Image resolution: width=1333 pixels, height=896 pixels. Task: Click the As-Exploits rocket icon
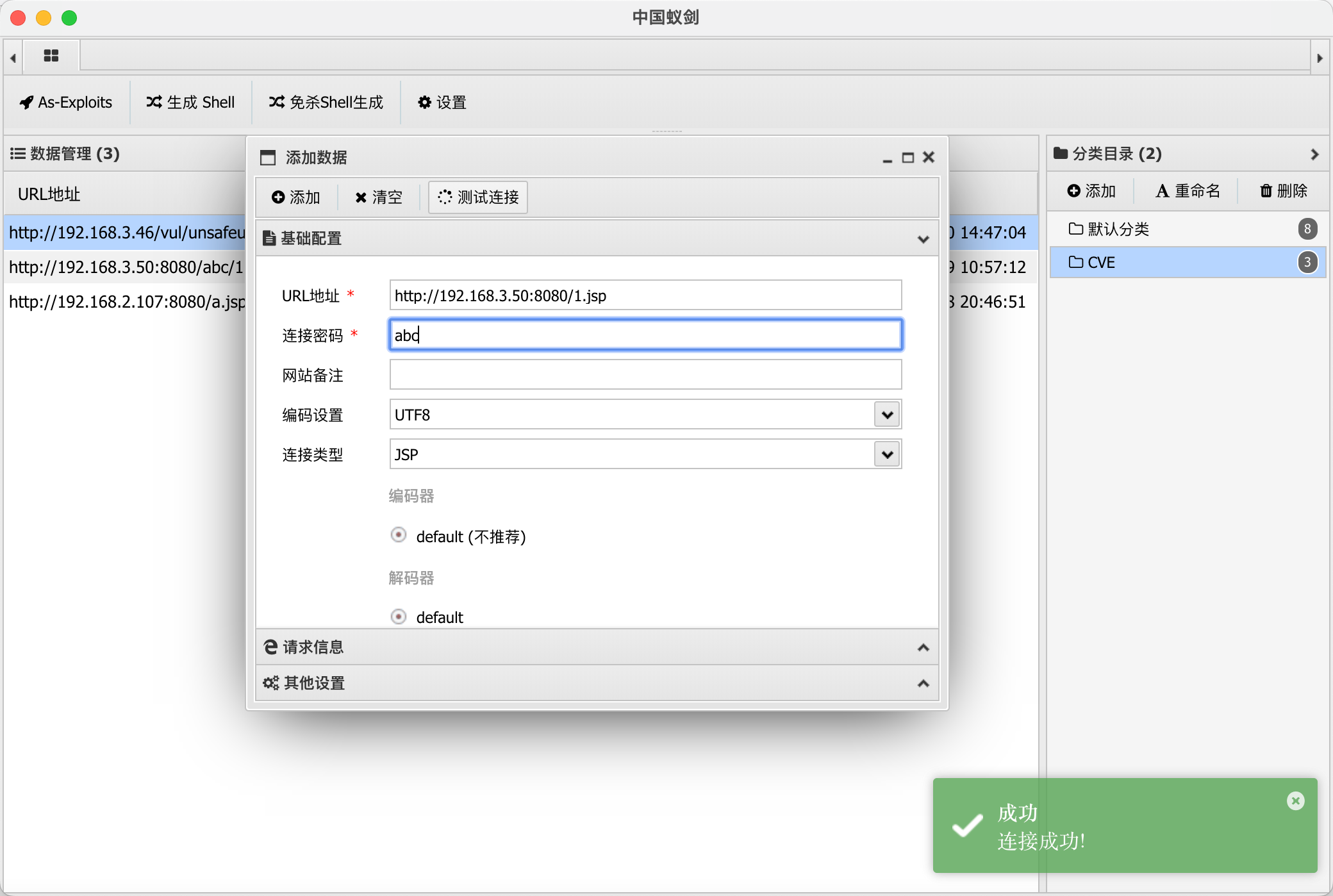pos(26,103)
